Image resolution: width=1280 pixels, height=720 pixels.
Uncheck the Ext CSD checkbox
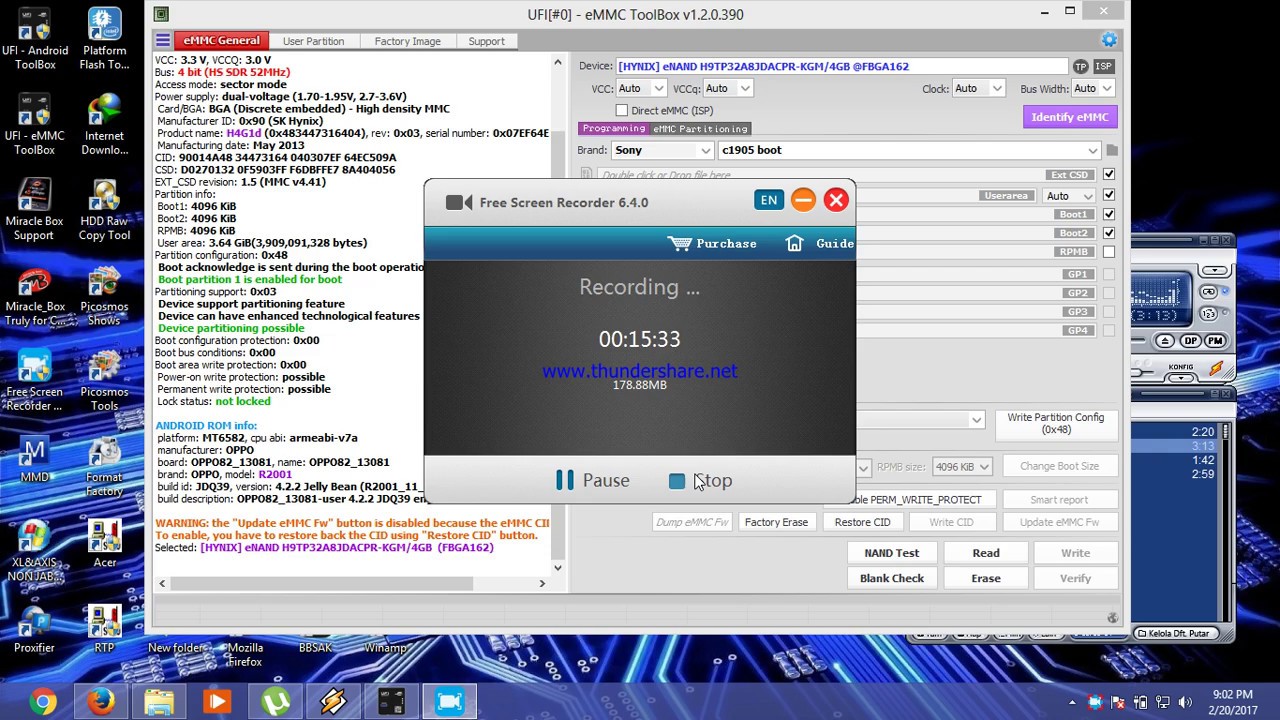coord(1108,175)
